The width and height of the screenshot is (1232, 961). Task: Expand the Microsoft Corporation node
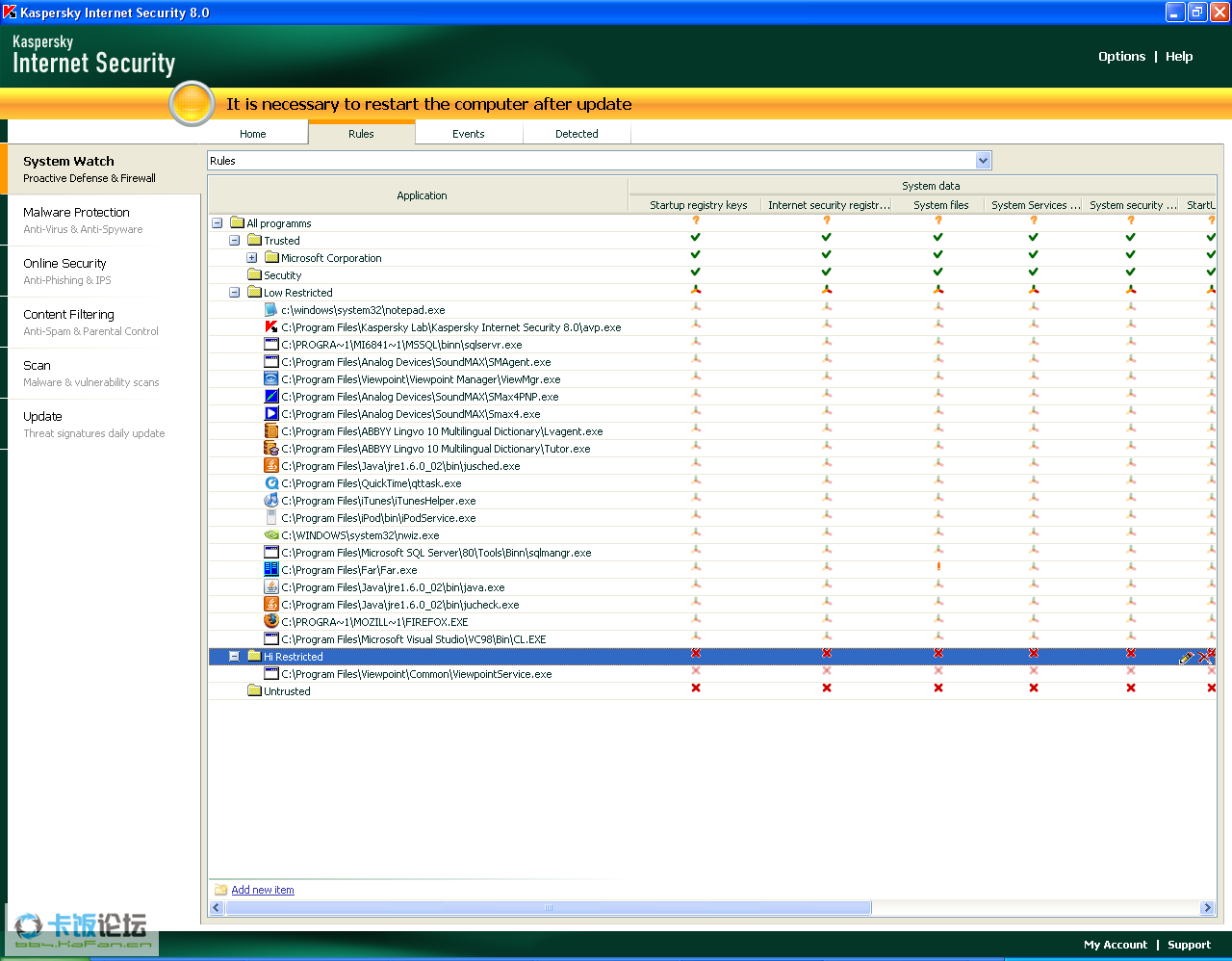pos(252,258)
